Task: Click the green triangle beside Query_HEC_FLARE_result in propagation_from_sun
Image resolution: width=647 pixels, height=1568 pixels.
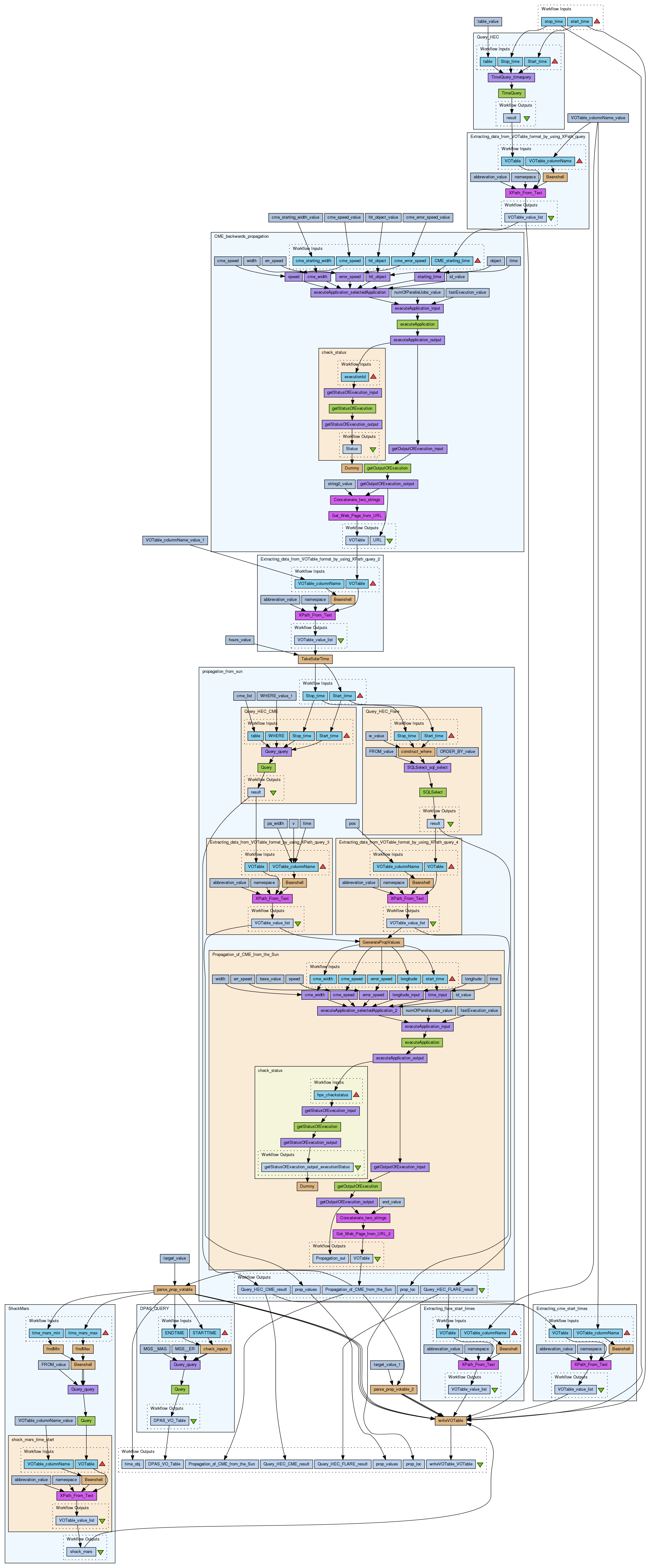Action: coord(481,1290)
